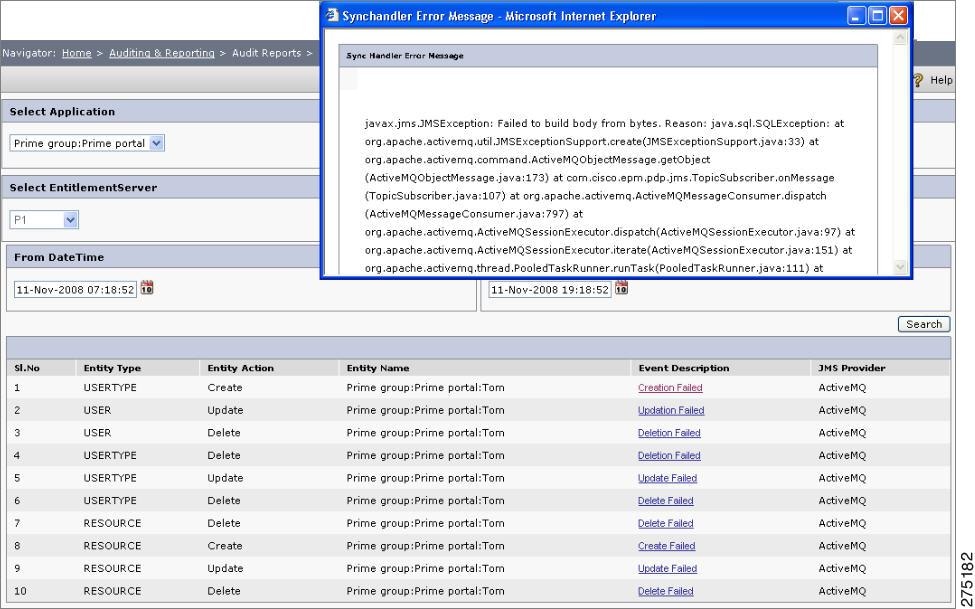
Task: Open the Help link text
Action: tap(941, 80)
